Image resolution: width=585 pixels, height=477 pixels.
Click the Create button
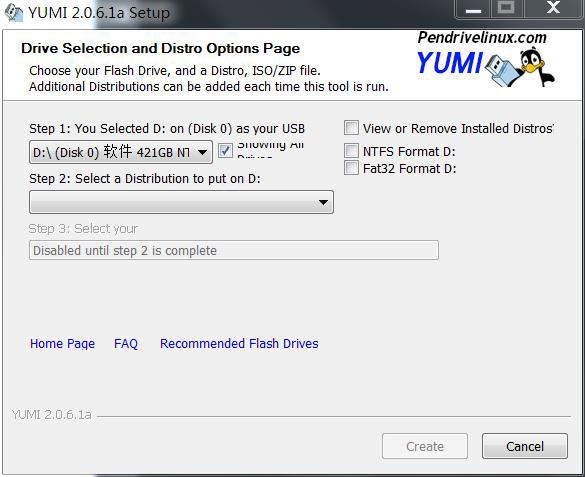click(425, 446)
